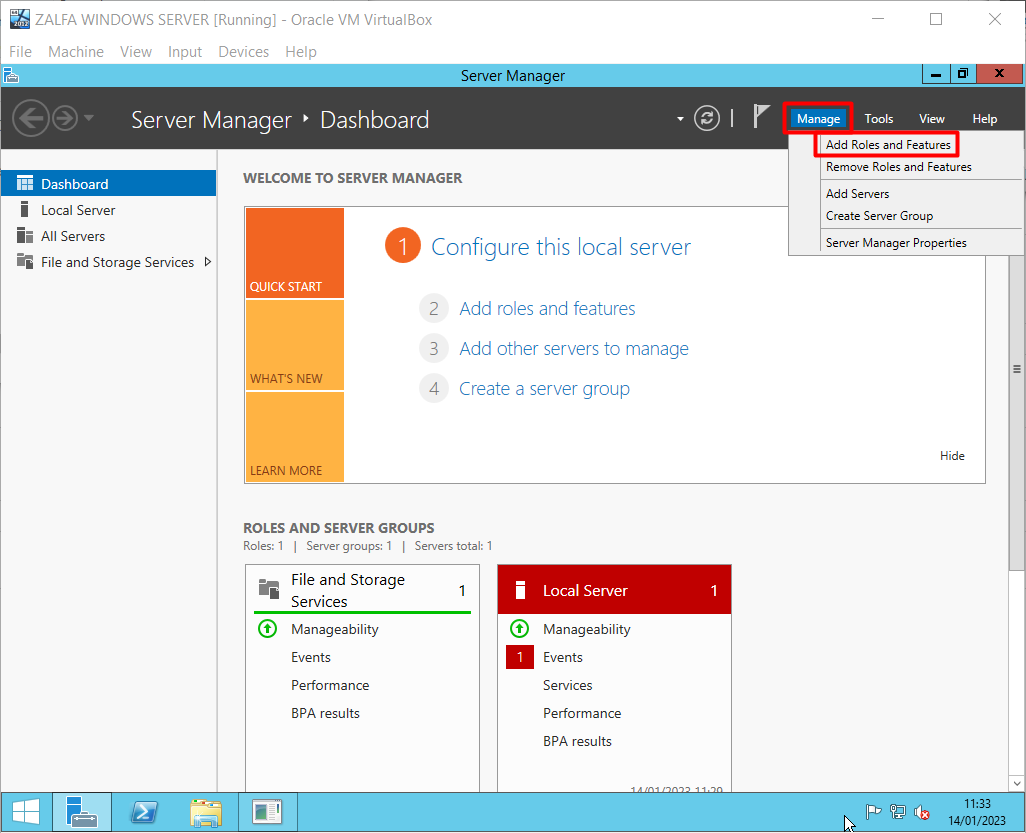Click Add other servers to manage
This screenshot has width=1026, height=833.
[574, 349]
